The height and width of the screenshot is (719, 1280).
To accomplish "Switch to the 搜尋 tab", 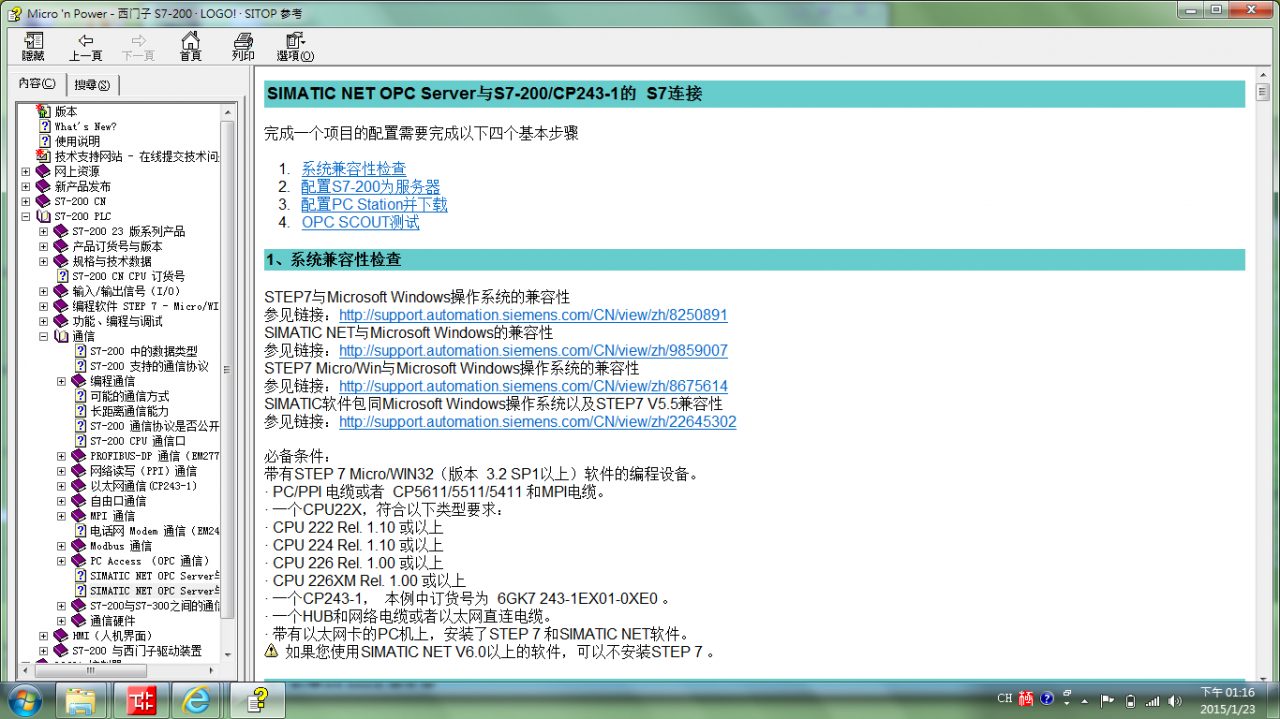I will pos(93,84).
